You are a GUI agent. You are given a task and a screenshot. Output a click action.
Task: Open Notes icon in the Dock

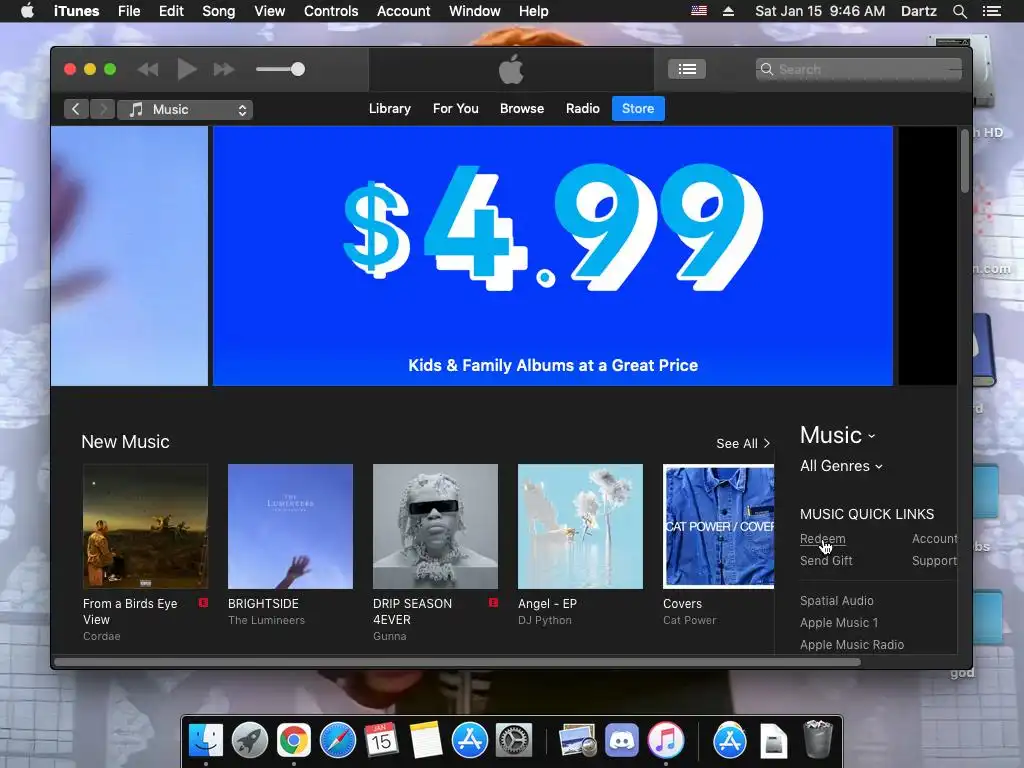pyautogui.click(x=425, y=740)
